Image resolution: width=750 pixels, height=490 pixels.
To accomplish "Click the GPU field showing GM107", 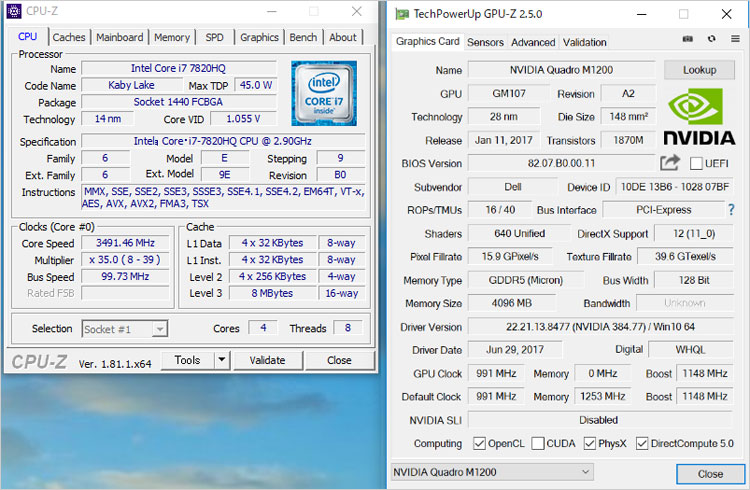I will 509,93.
